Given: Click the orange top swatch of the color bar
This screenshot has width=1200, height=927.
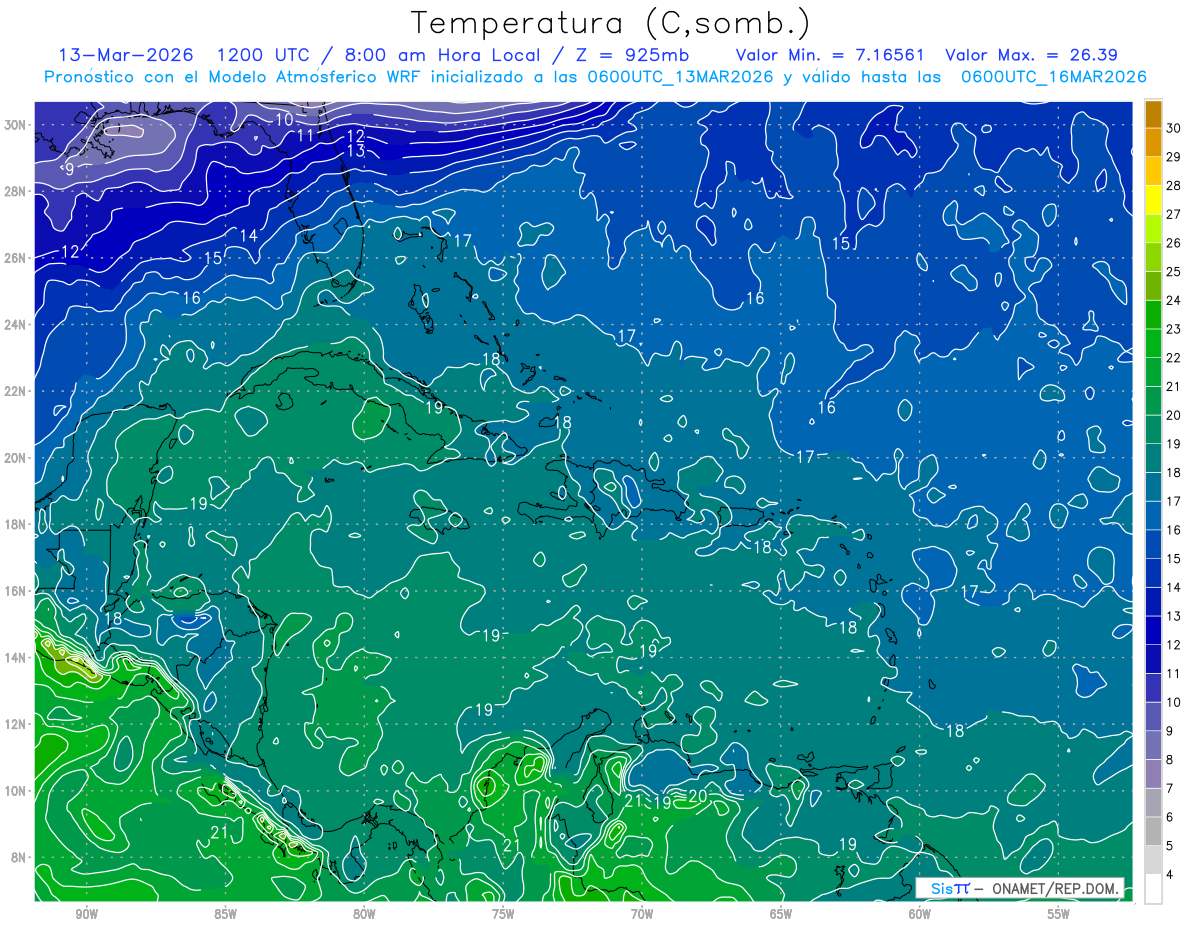Looking at the screenshot, I should pyautogui.click(x=1153, y=114).
